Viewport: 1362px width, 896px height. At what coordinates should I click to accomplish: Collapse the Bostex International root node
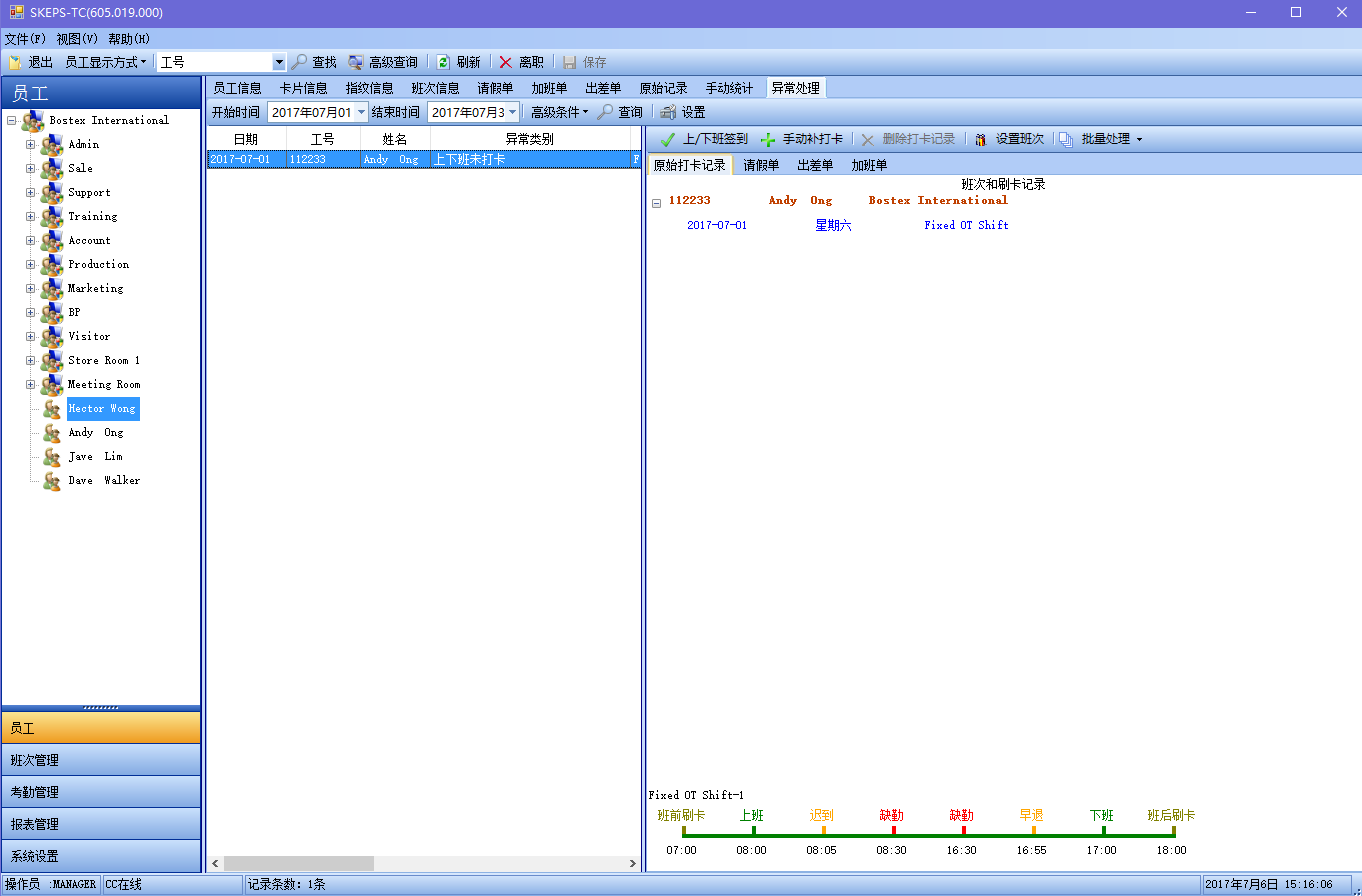click(11, 120)
